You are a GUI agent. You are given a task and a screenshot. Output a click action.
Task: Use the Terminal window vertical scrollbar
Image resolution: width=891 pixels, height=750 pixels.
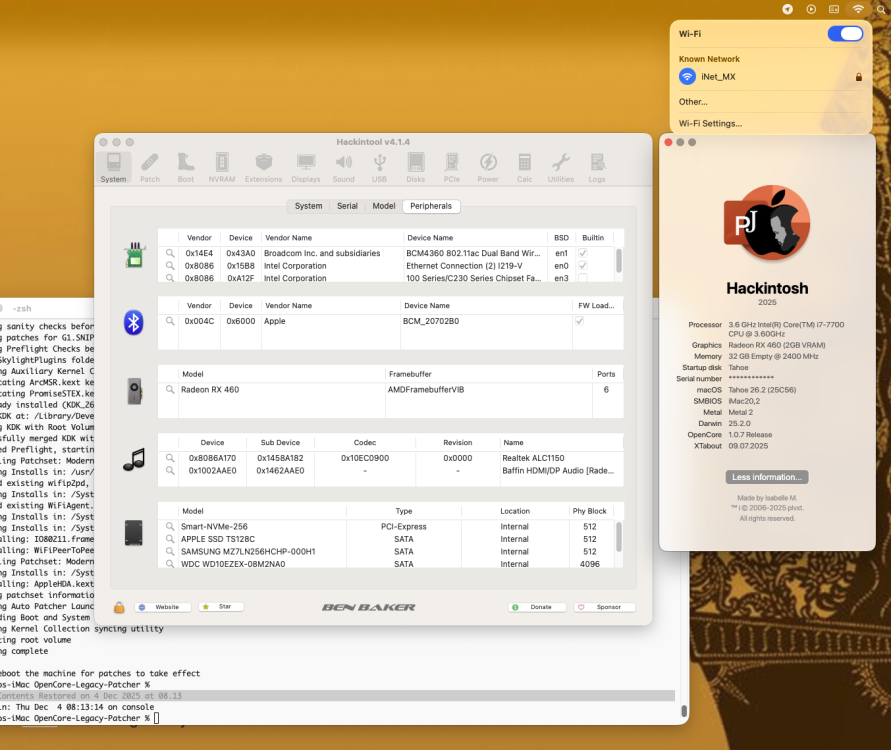pos(684,711)
